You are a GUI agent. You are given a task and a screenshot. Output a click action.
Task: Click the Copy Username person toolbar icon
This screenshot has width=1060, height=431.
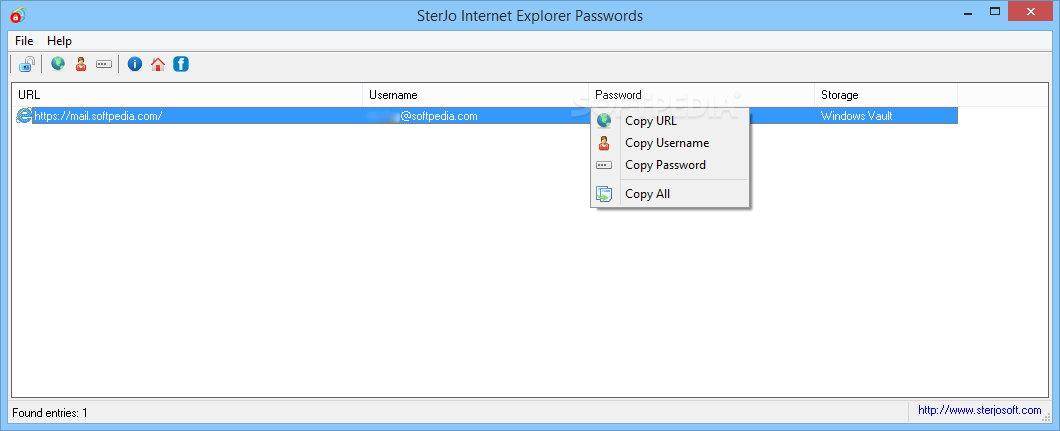[x=81, y=64]
